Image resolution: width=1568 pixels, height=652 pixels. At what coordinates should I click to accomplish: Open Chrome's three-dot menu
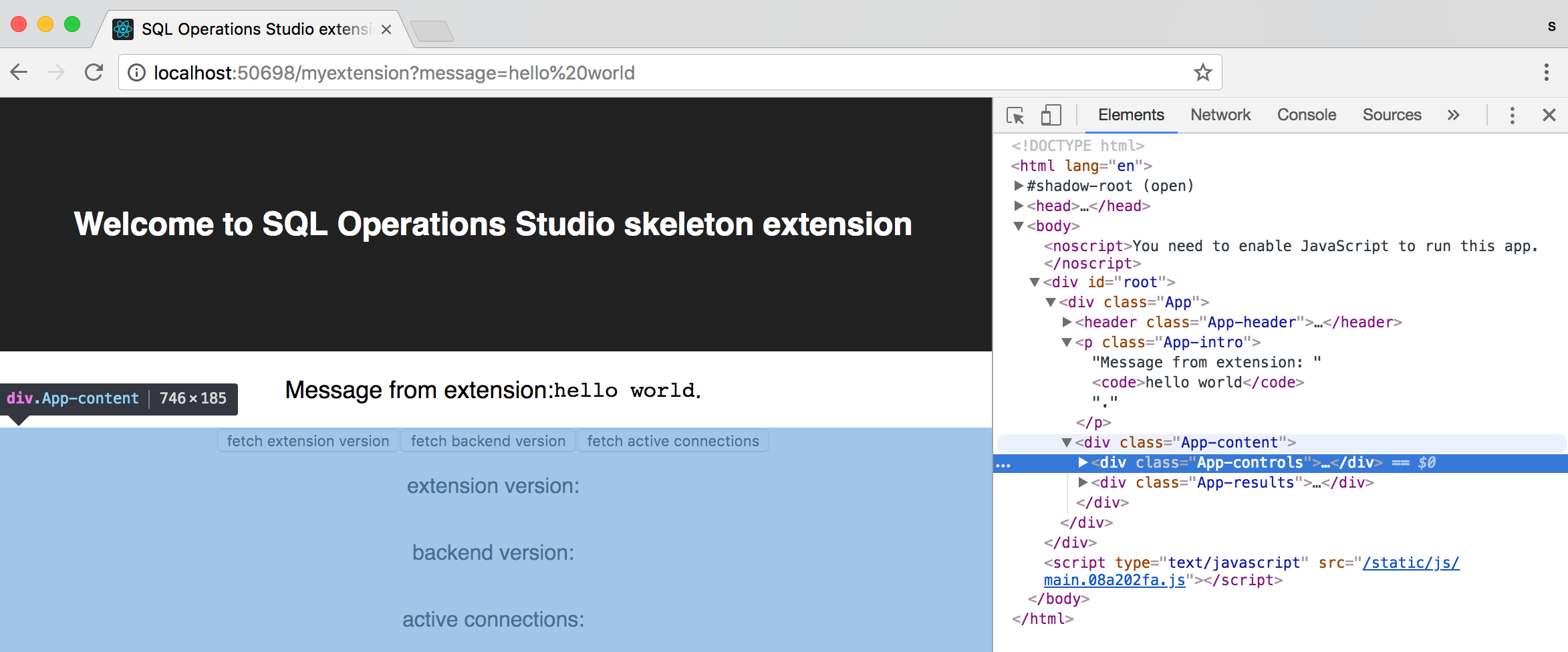(1547, 72)
